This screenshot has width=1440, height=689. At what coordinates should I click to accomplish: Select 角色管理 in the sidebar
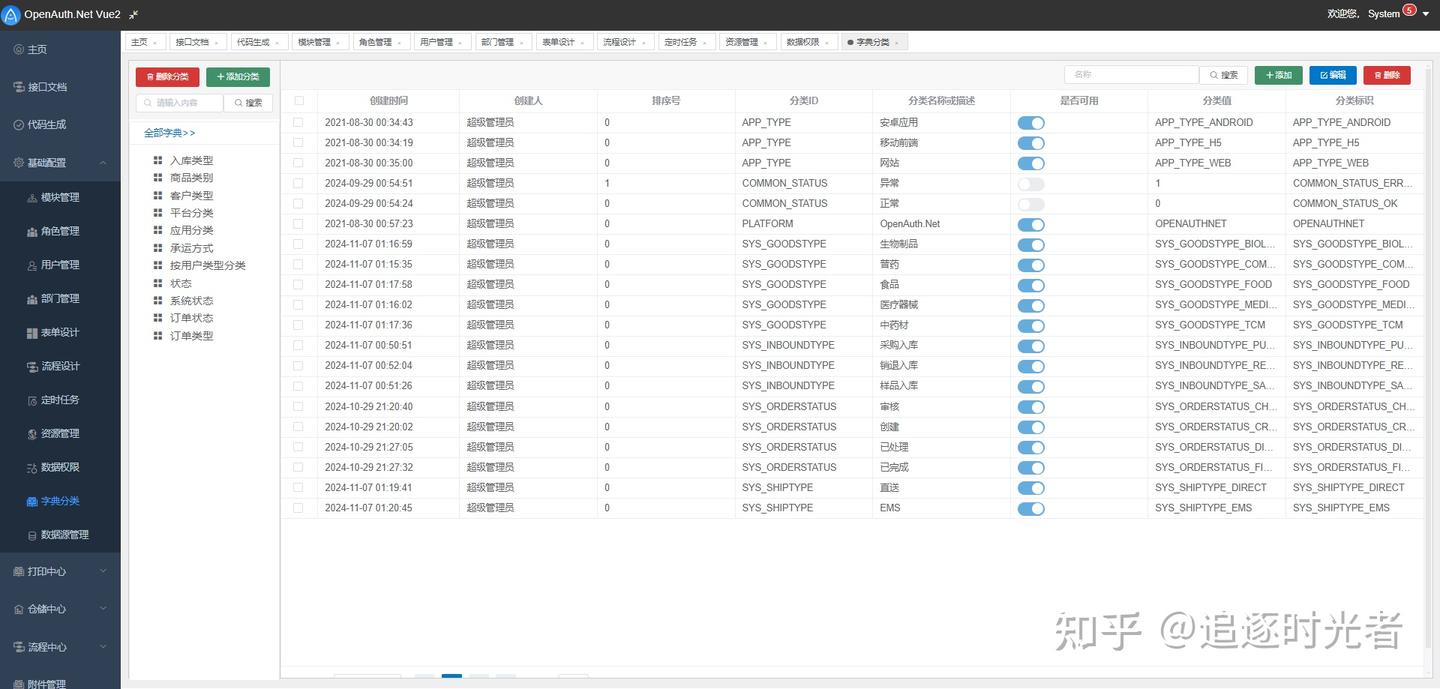click(60, 231)
